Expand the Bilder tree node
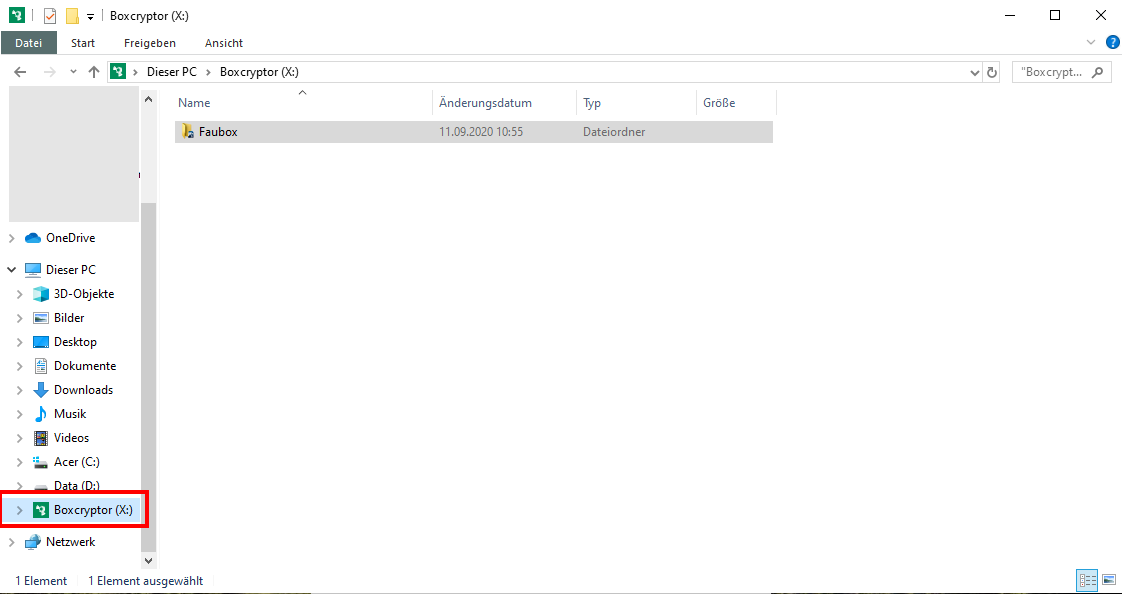The image size is (1122, 594). point(20,318)
